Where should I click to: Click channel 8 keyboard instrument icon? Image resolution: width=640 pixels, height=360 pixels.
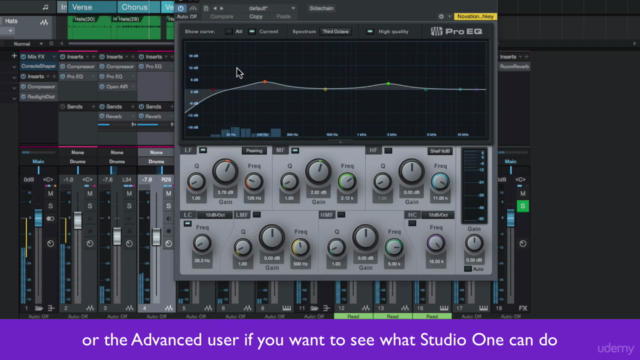(x=287, y=308)
